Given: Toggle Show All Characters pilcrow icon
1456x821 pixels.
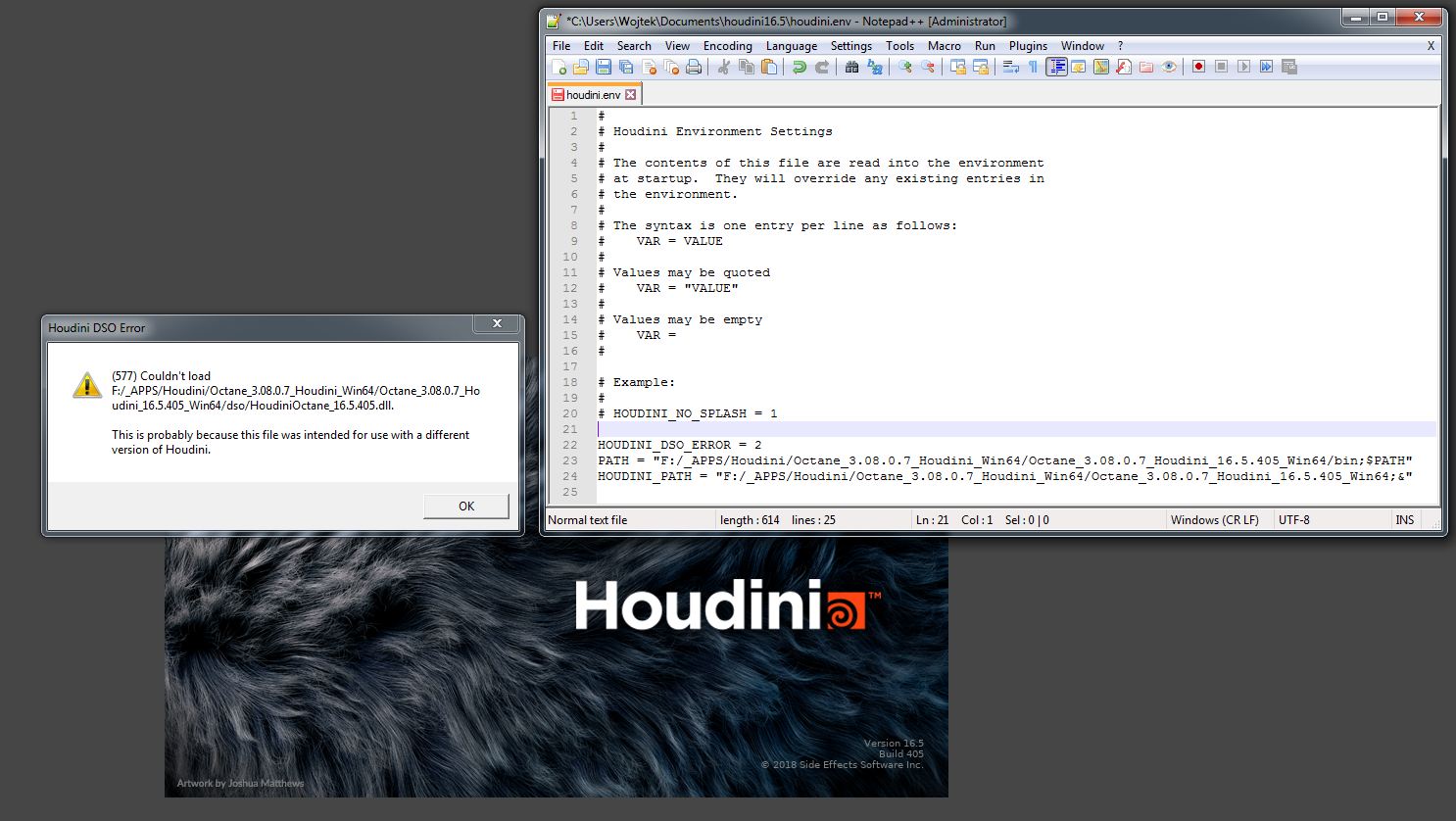Looking at the screenshot, I should 1033,67.
